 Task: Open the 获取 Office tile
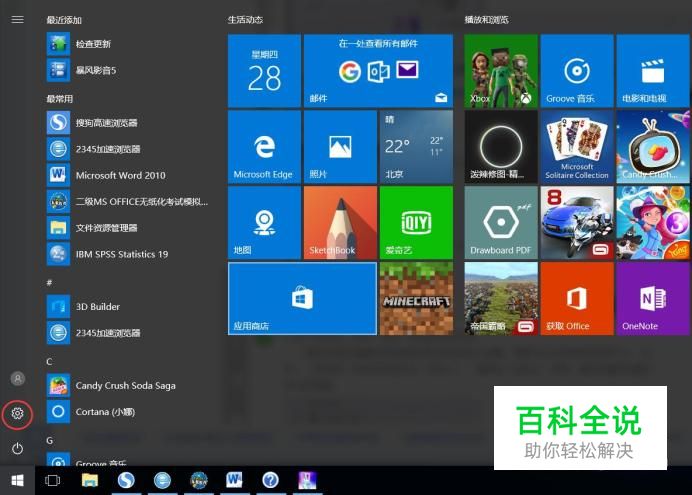(577, 298)
